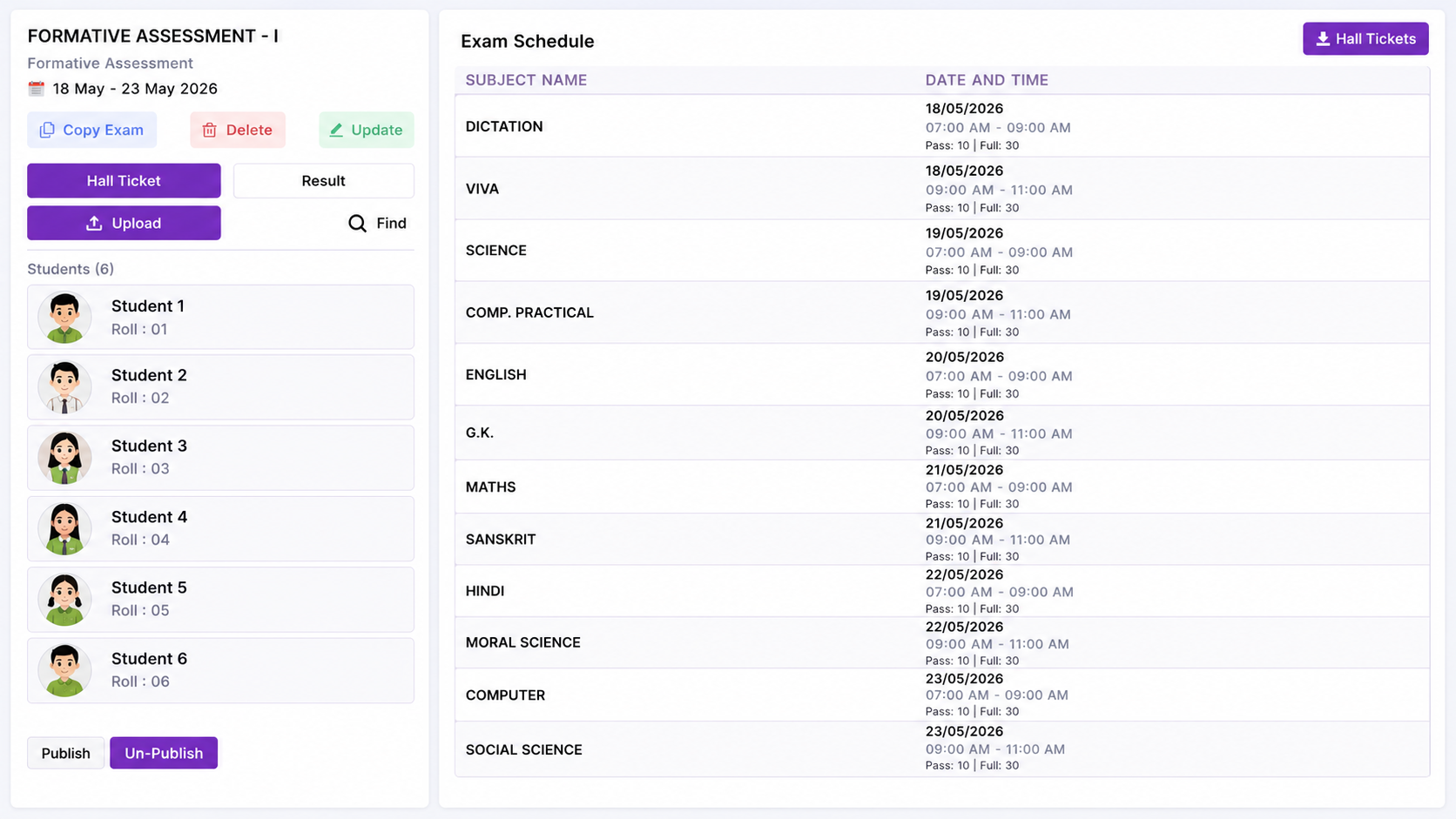The image size is (1456, 819).
Task: Click the copy icon in Copy Exam
Action: tap(47, 130)
